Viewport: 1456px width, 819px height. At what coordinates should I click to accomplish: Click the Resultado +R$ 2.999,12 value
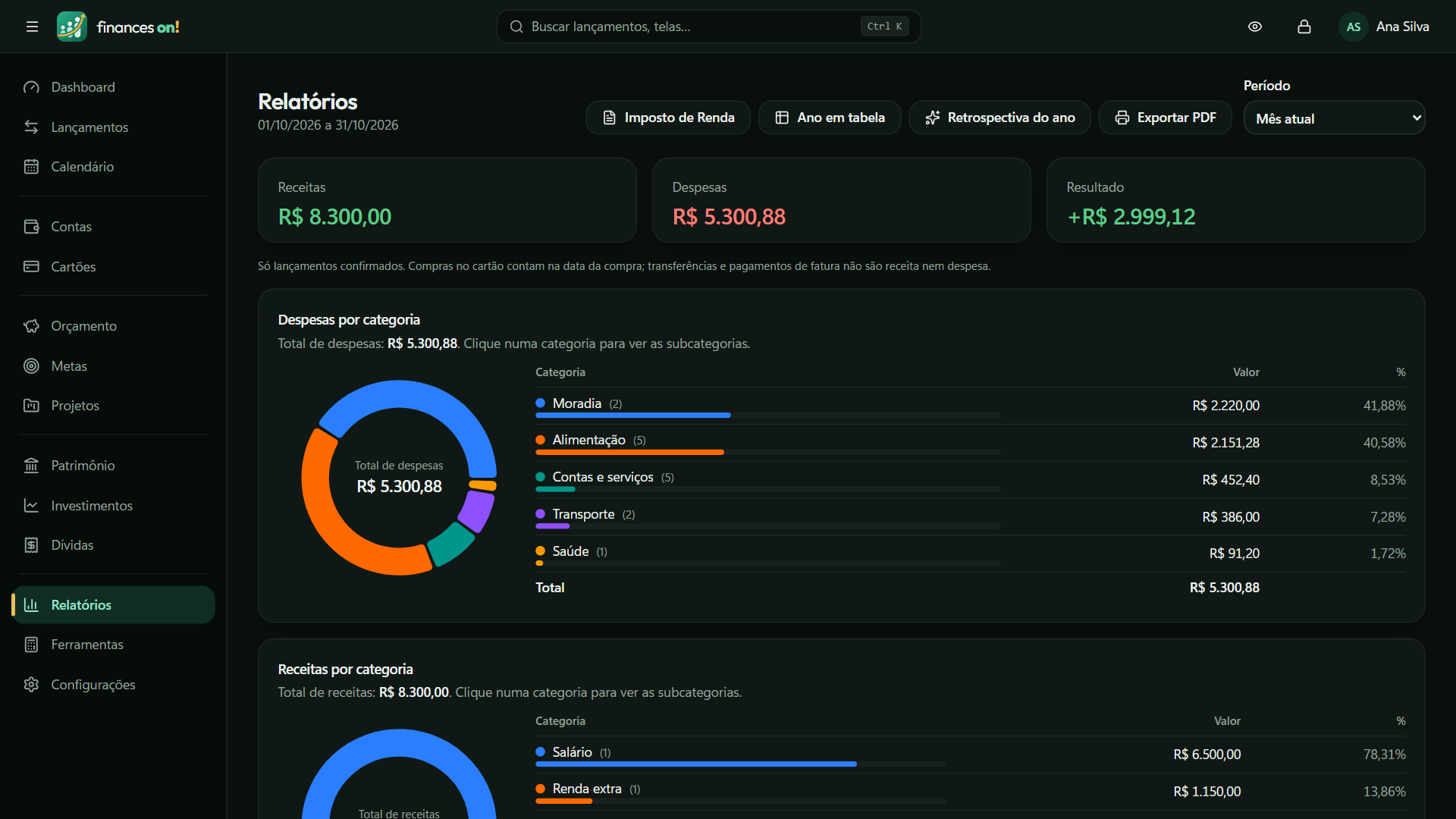point(1131,217)
